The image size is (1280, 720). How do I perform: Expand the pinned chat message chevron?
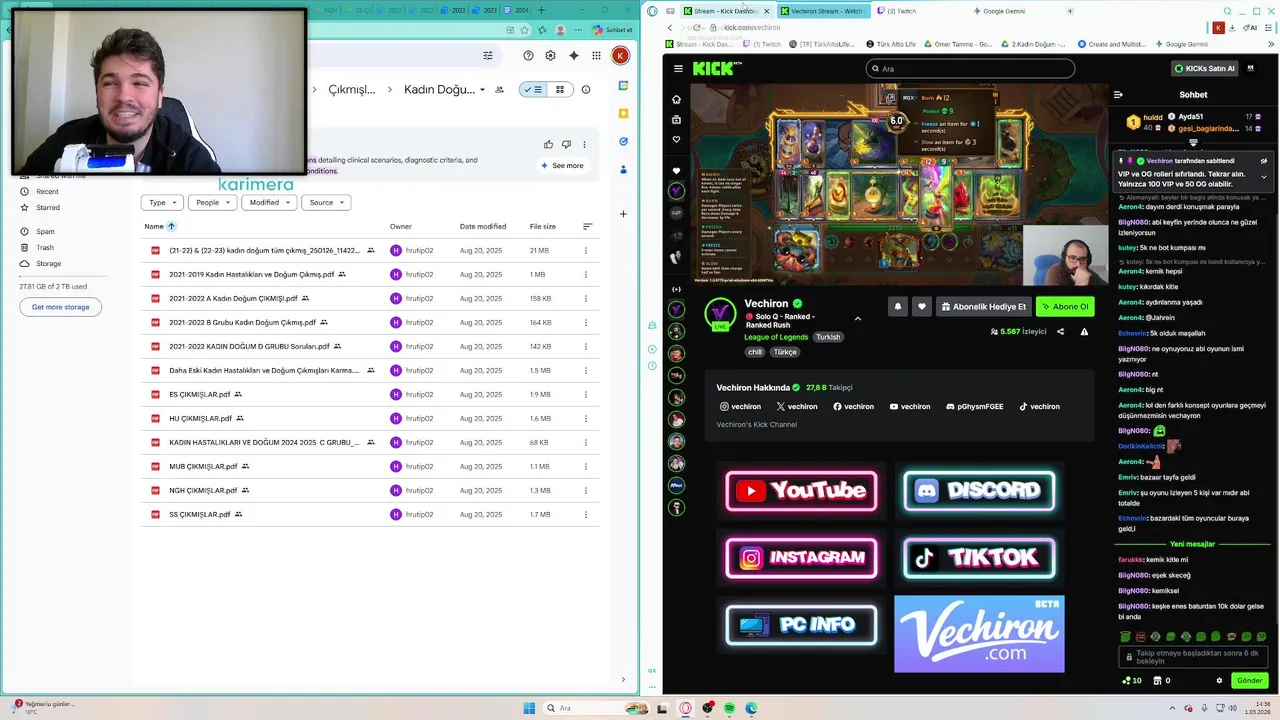tap(1264, 177)
